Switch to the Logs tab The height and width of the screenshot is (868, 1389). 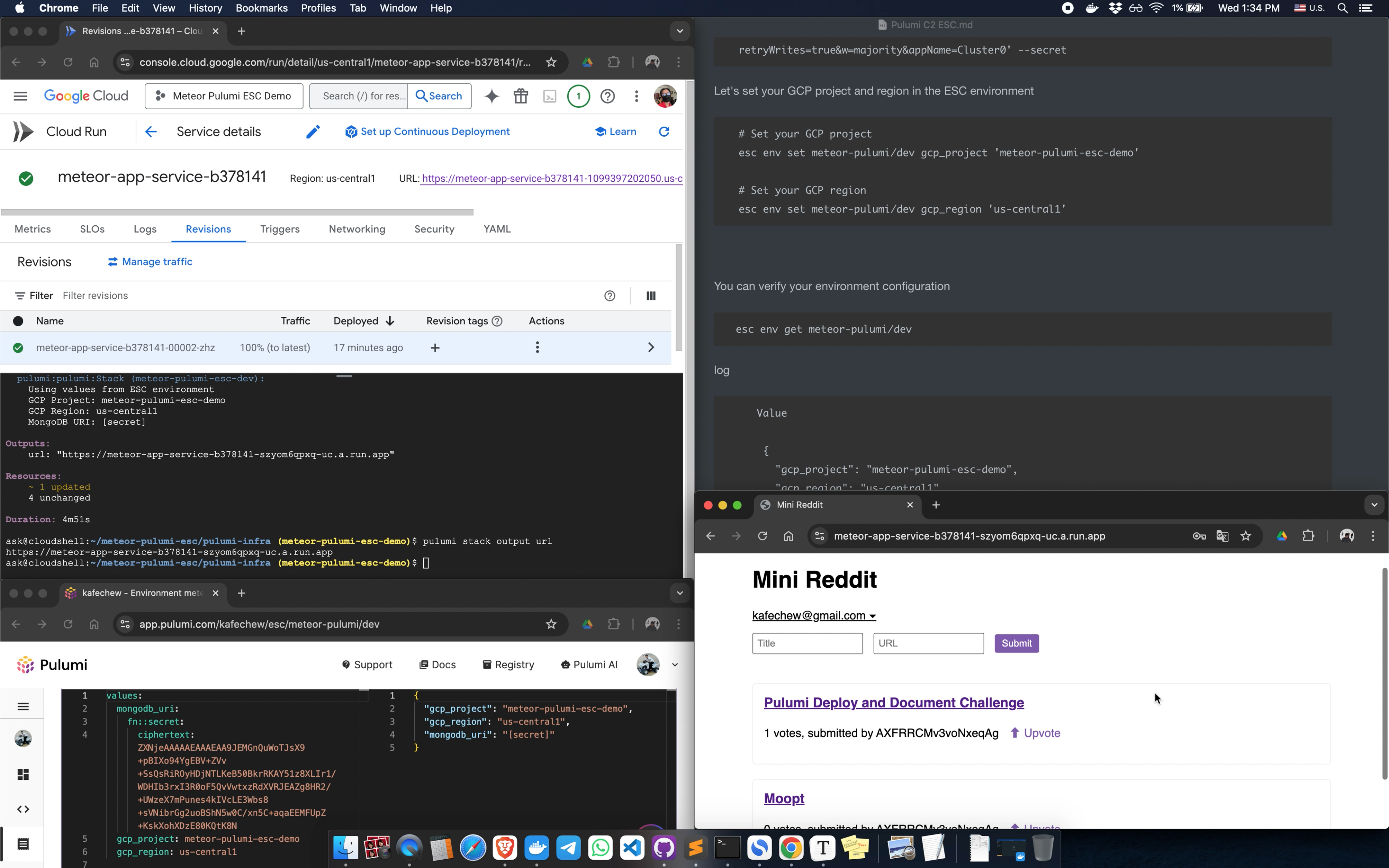pyautogui.click(x=145, y=229)
